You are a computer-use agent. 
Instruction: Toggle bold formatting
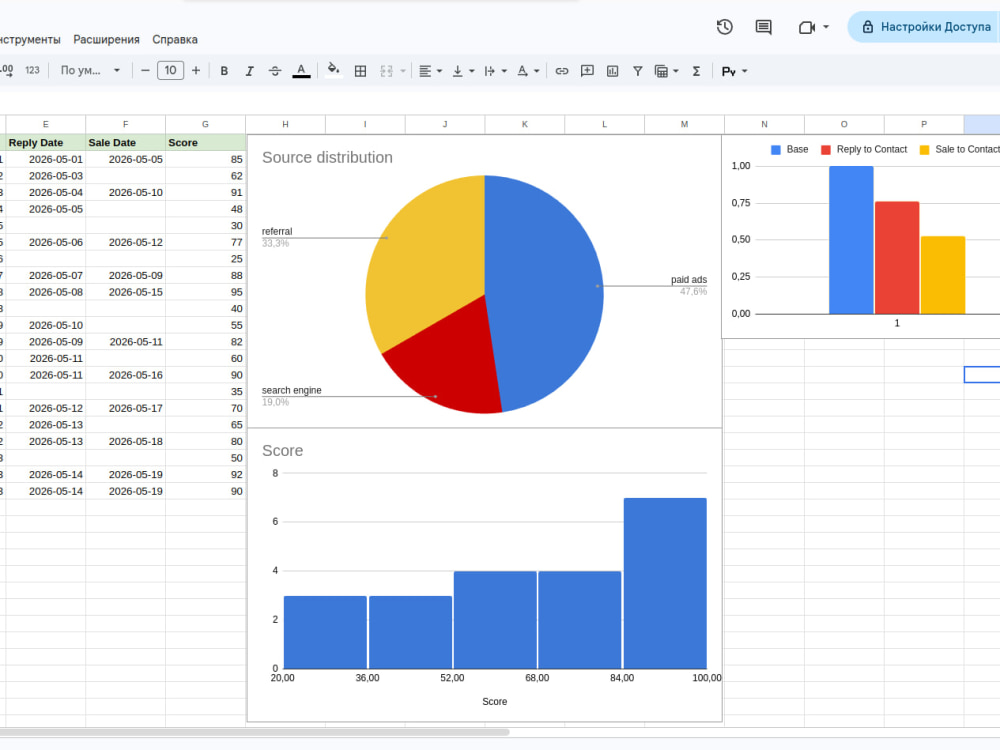point(224,71)
